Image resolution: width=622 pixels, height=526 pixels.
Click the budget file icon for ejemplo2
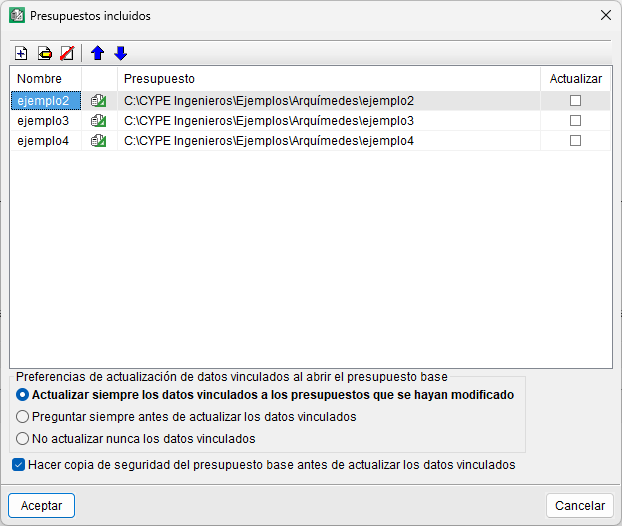[98, 101]
